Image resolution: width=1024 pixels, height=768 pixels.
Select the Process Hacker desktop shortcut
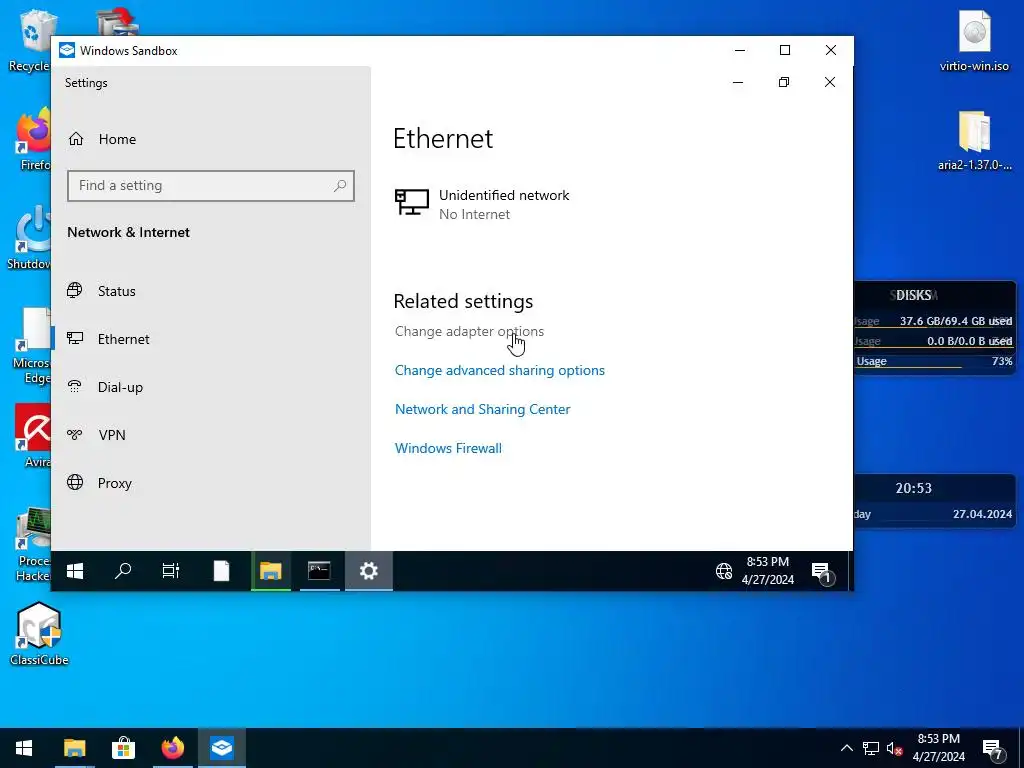coord(33,544)
